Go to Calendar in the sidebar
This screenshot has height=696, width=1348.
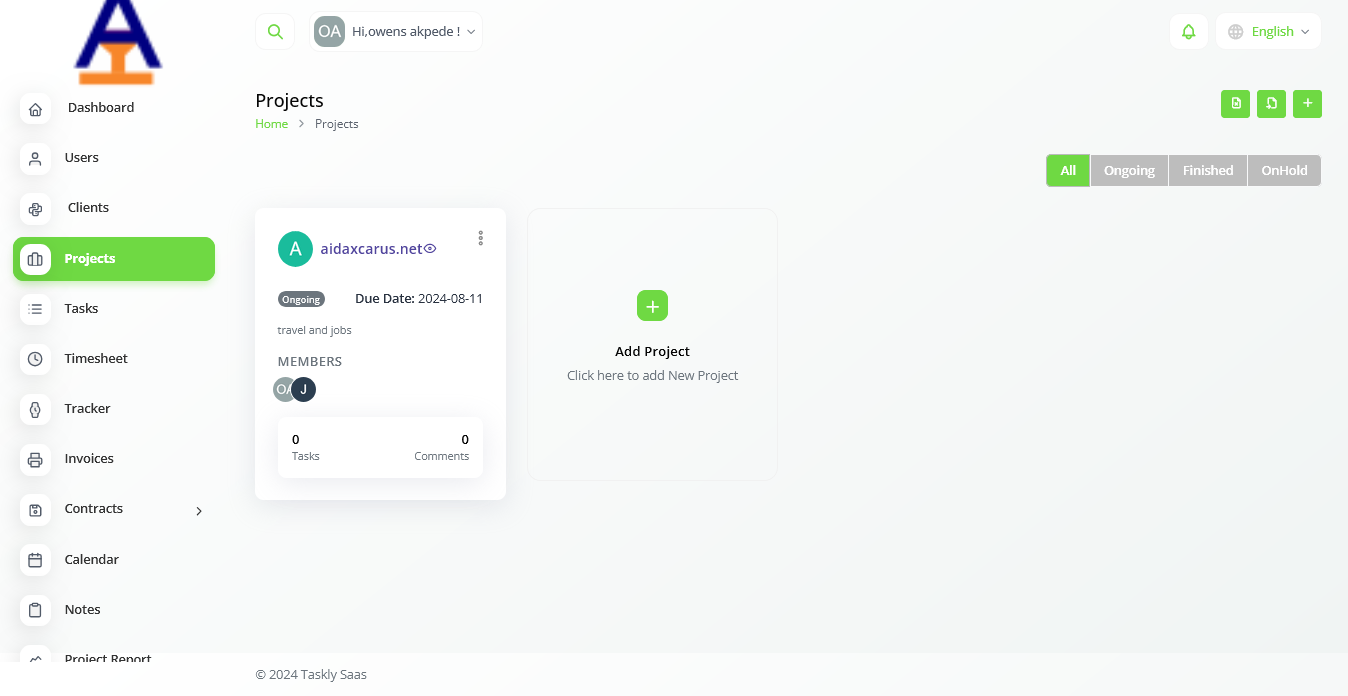pyautogui.click(x=91, y=560)
